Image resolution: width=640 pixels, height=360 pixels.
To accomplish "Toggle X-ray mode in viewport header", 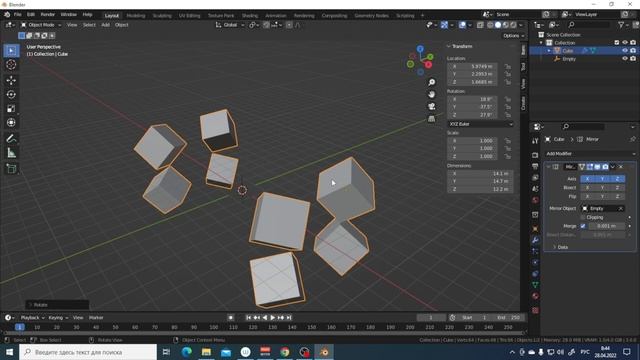I will (x=480, y=25).
